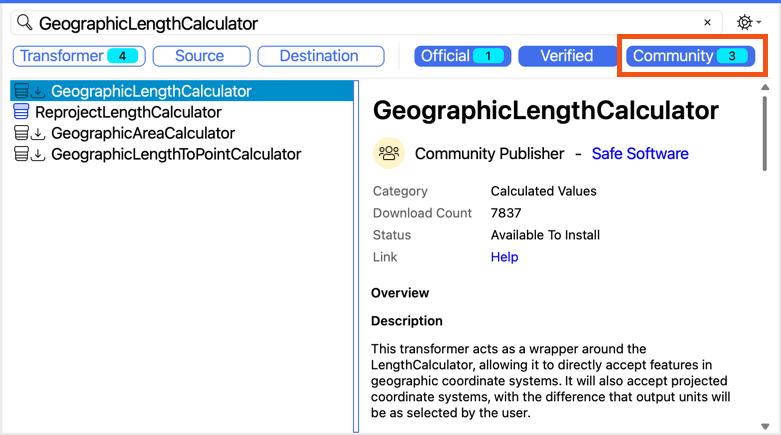This screenshot has height=435, width=781.
Task: Toggle the Transformer filter
Action: pyautogui.click(x=79, y=56)
